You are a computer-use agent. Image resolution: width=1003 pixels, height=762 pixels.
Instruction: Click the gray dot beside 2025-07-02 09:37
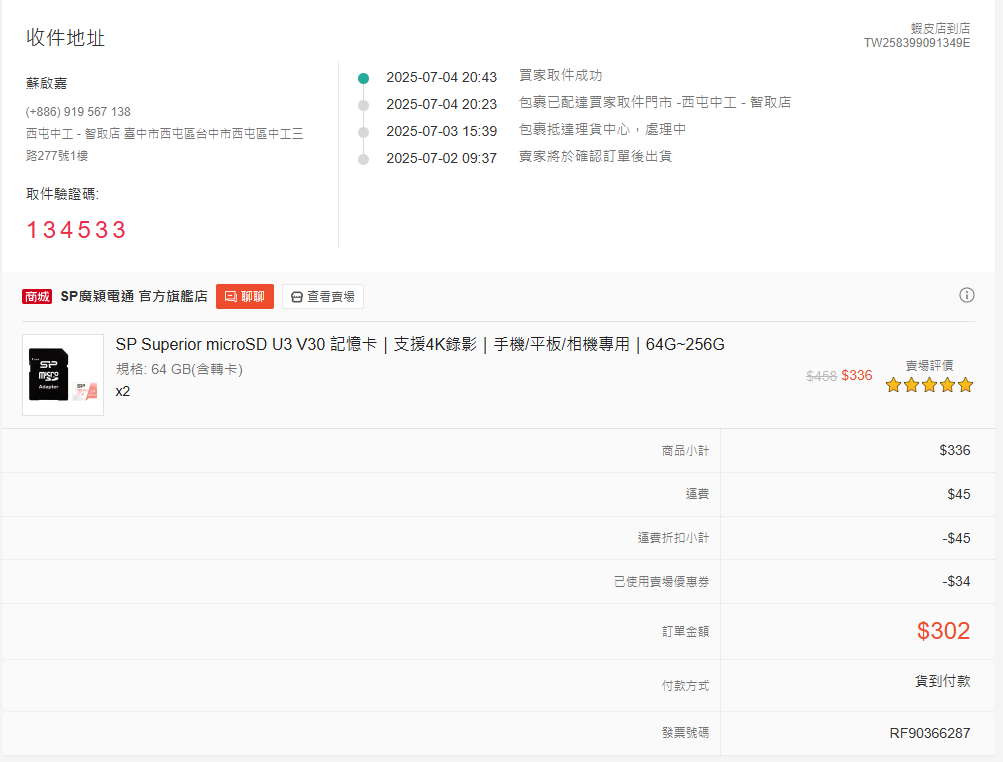(363, 158)
